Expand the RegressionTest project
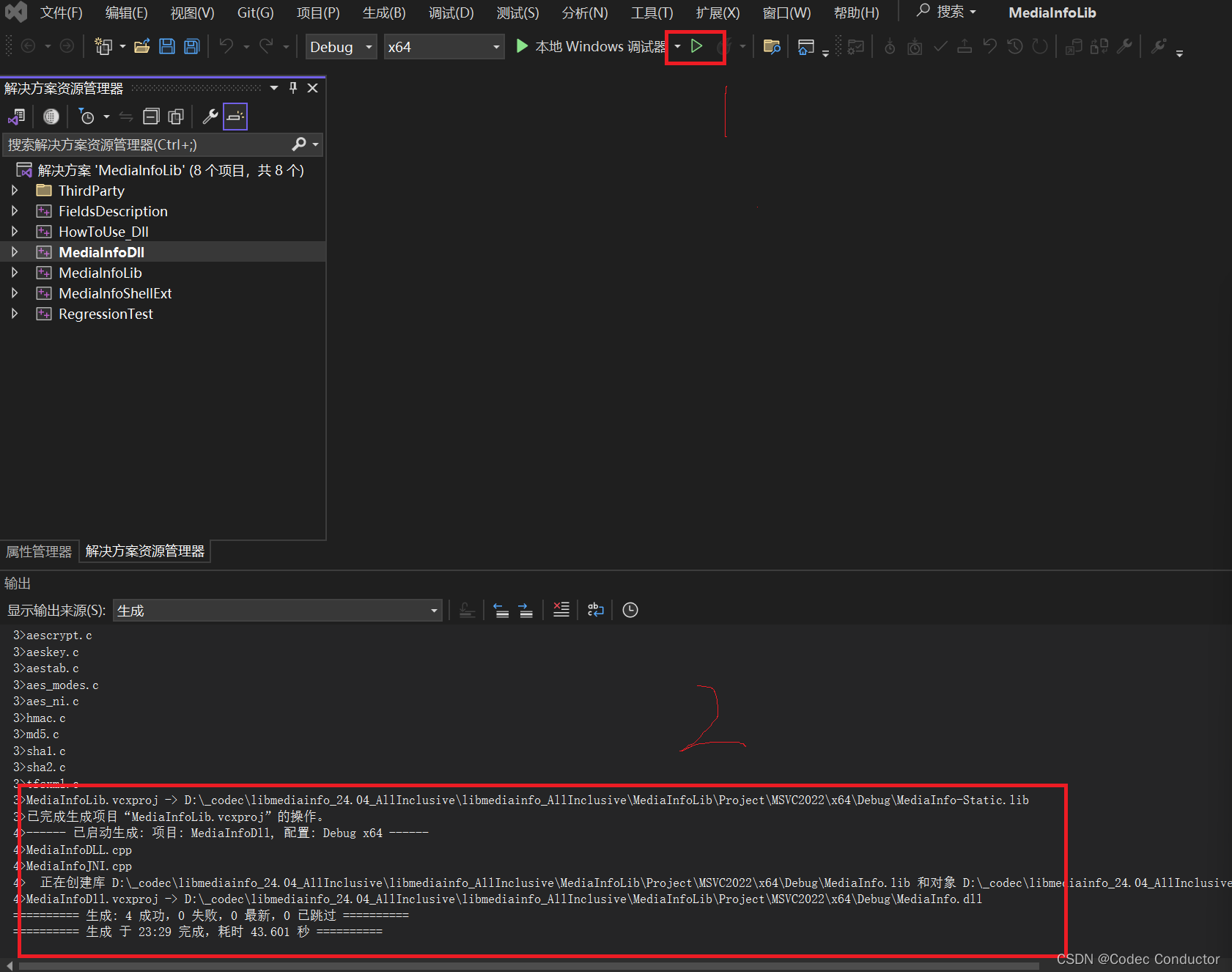This screenshot has height=972, width=1232. click(15, 314)
